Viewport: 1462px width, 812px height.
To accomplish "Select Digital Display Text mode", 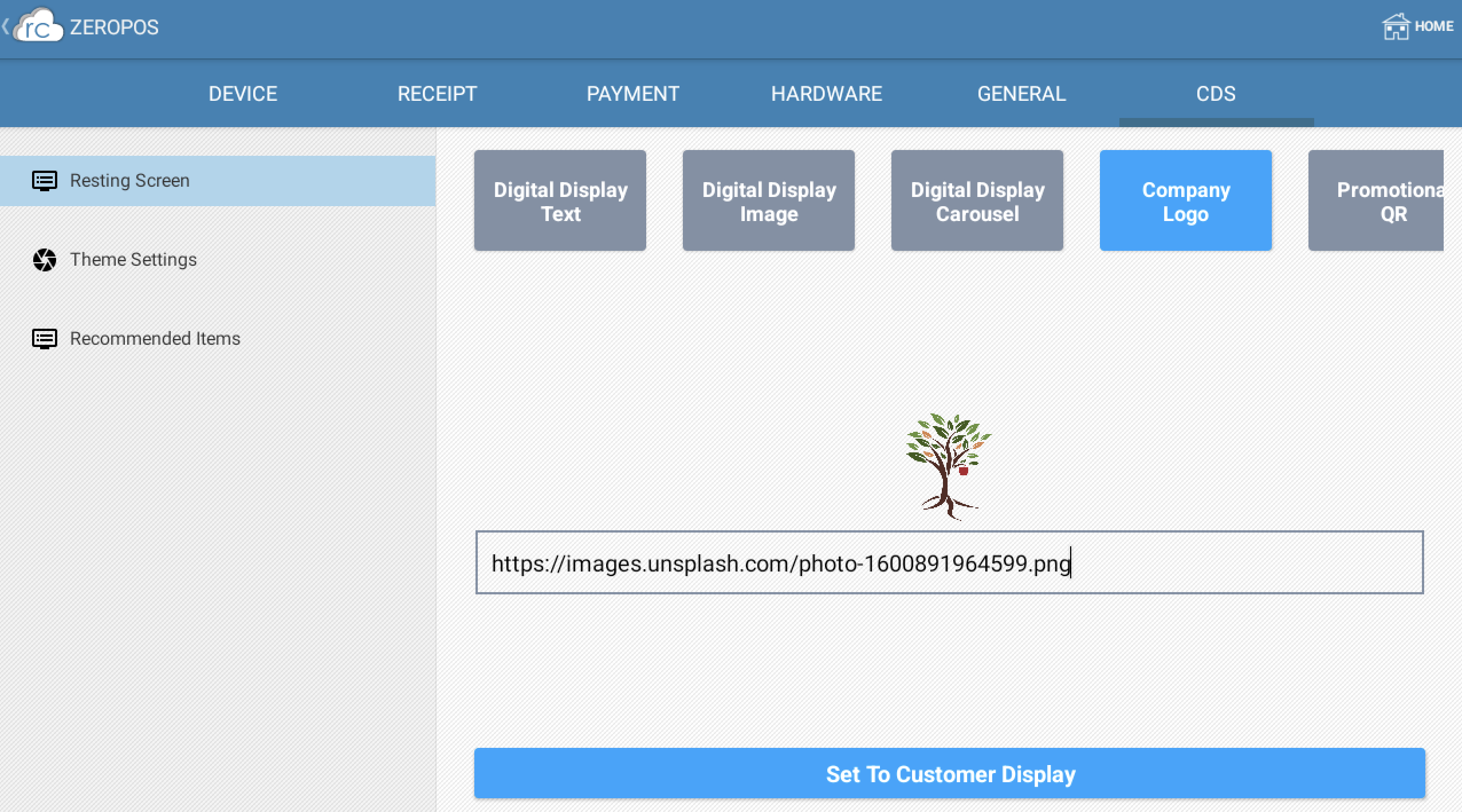I will (x=559, y=200).
